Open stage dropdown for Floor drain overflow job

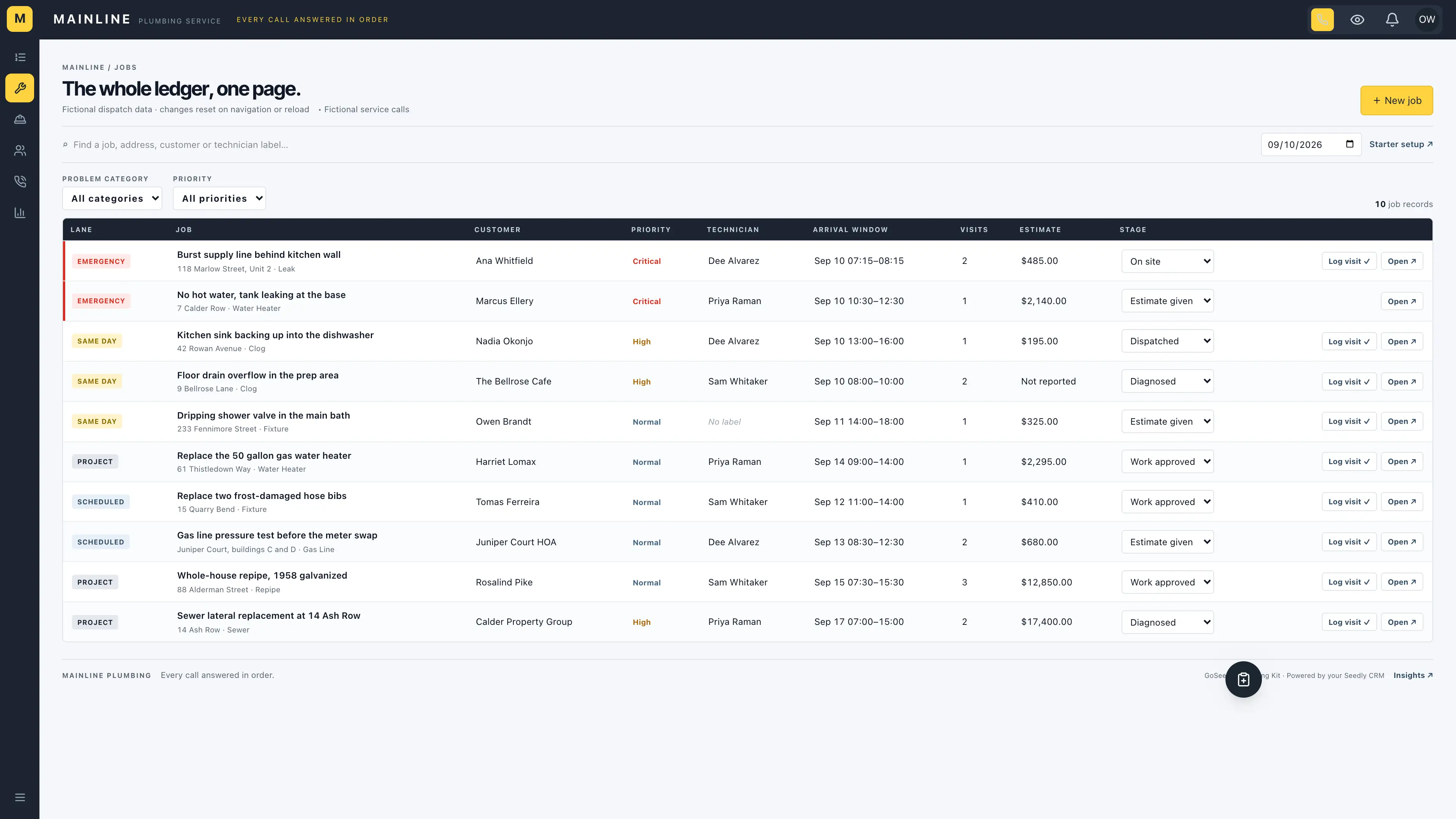coord(1167,381)
